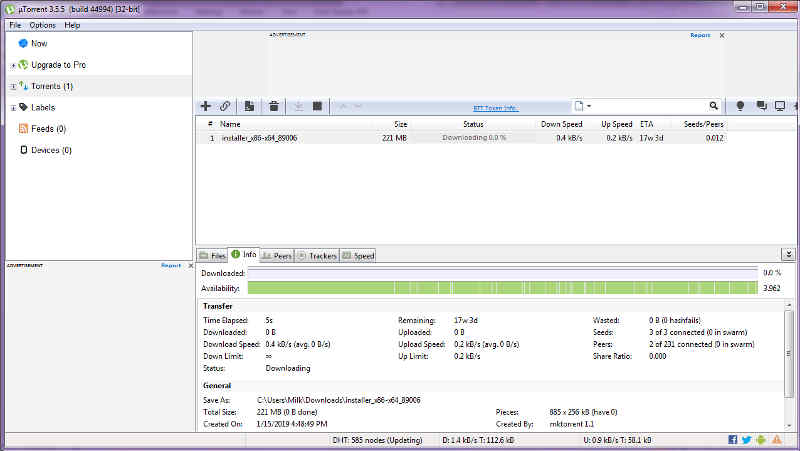Click the chat bubbles toolbar icon
800x451 pixels.
tap(761, 106)
